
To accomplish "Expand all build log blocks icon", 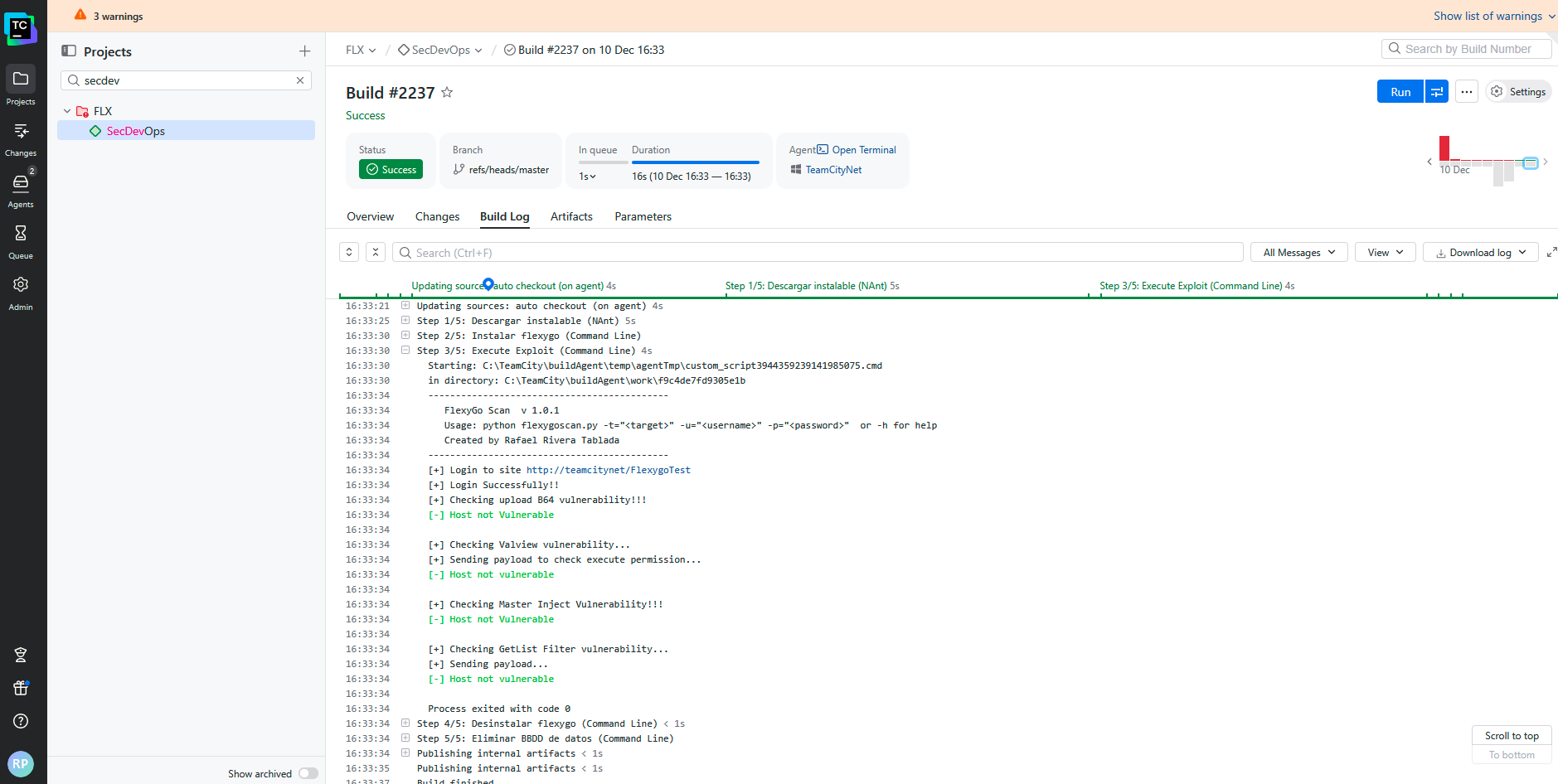I will (x=349, y=252).
